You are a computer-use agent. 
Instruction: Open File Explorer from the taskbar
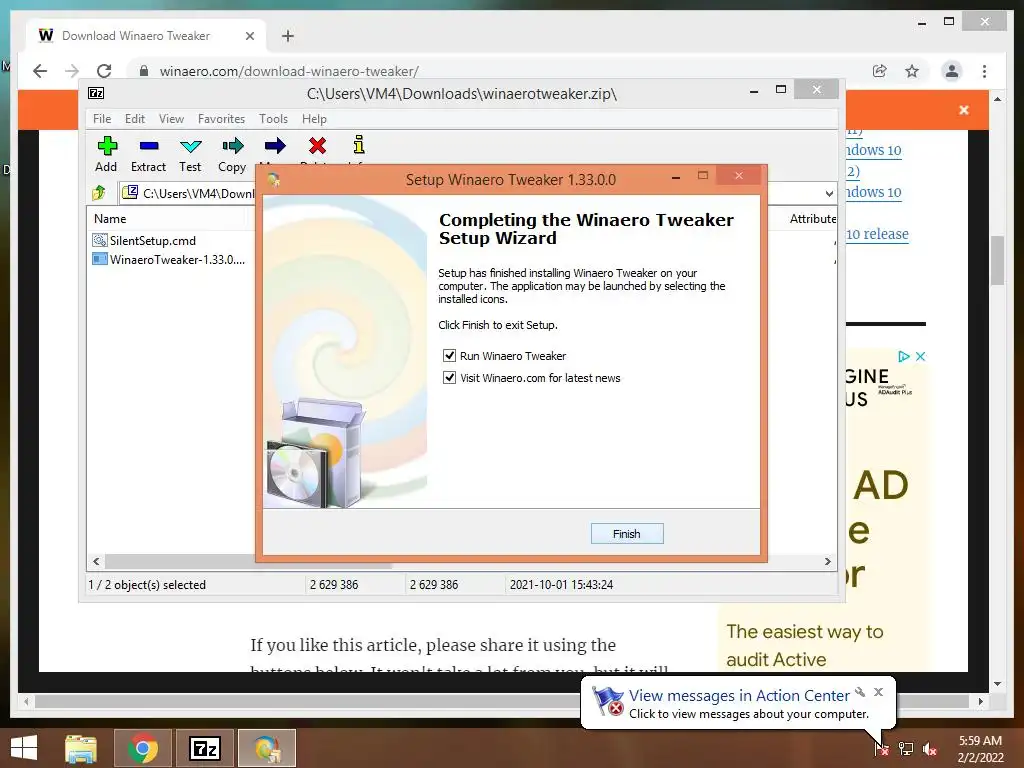pos(81,748)
